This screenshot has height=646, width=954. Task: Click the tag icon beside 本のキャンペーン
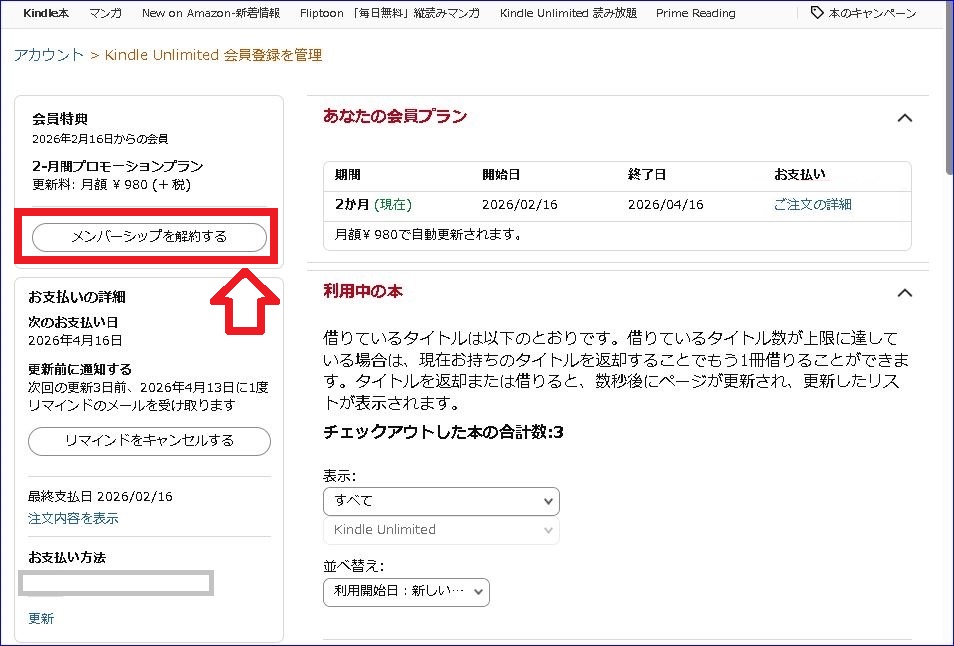tap(817, 13)
